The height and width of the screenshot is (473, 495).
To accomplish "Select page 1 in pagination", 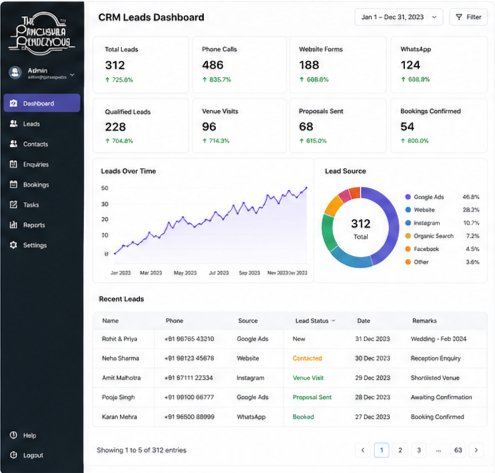I will click(x=382, y=450).
